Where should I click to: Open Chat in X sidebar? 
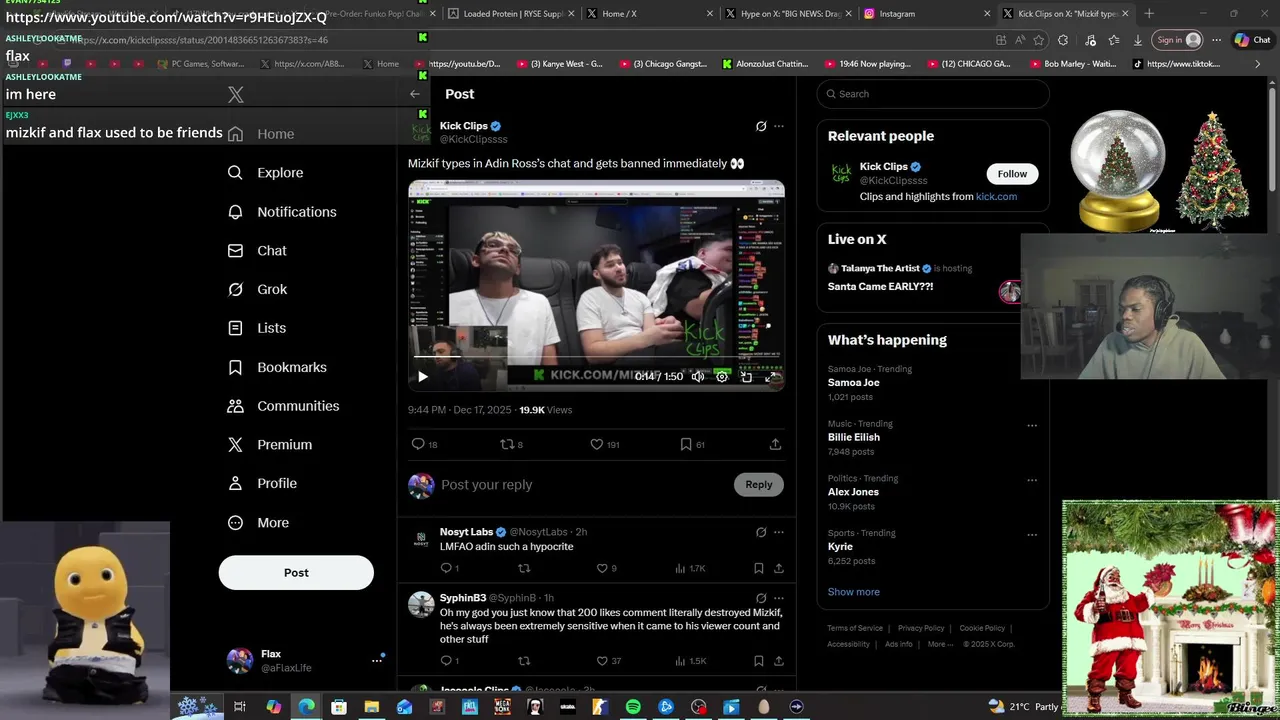click(258, 251)
